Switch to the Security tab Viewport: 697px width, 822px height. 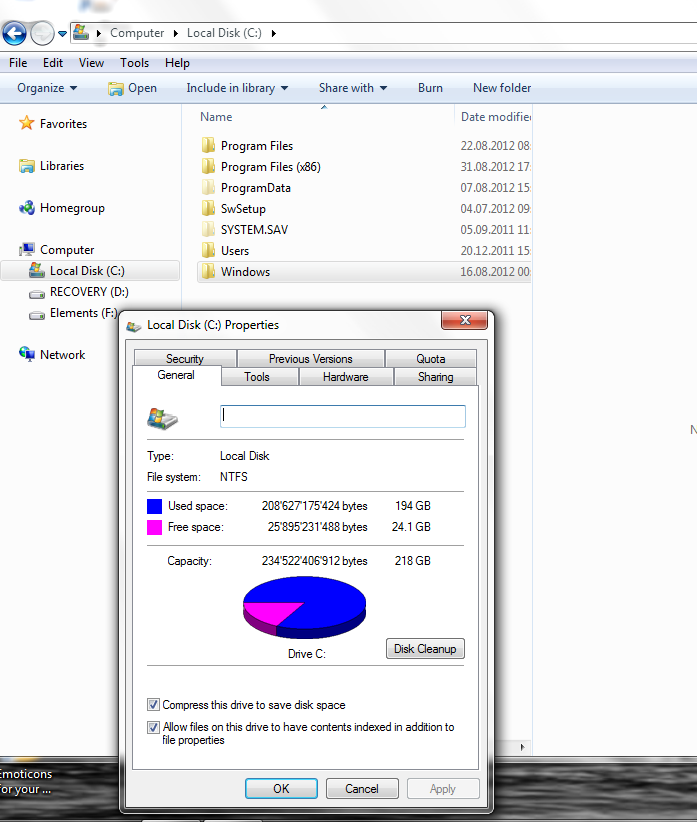[x=185, y=359]
